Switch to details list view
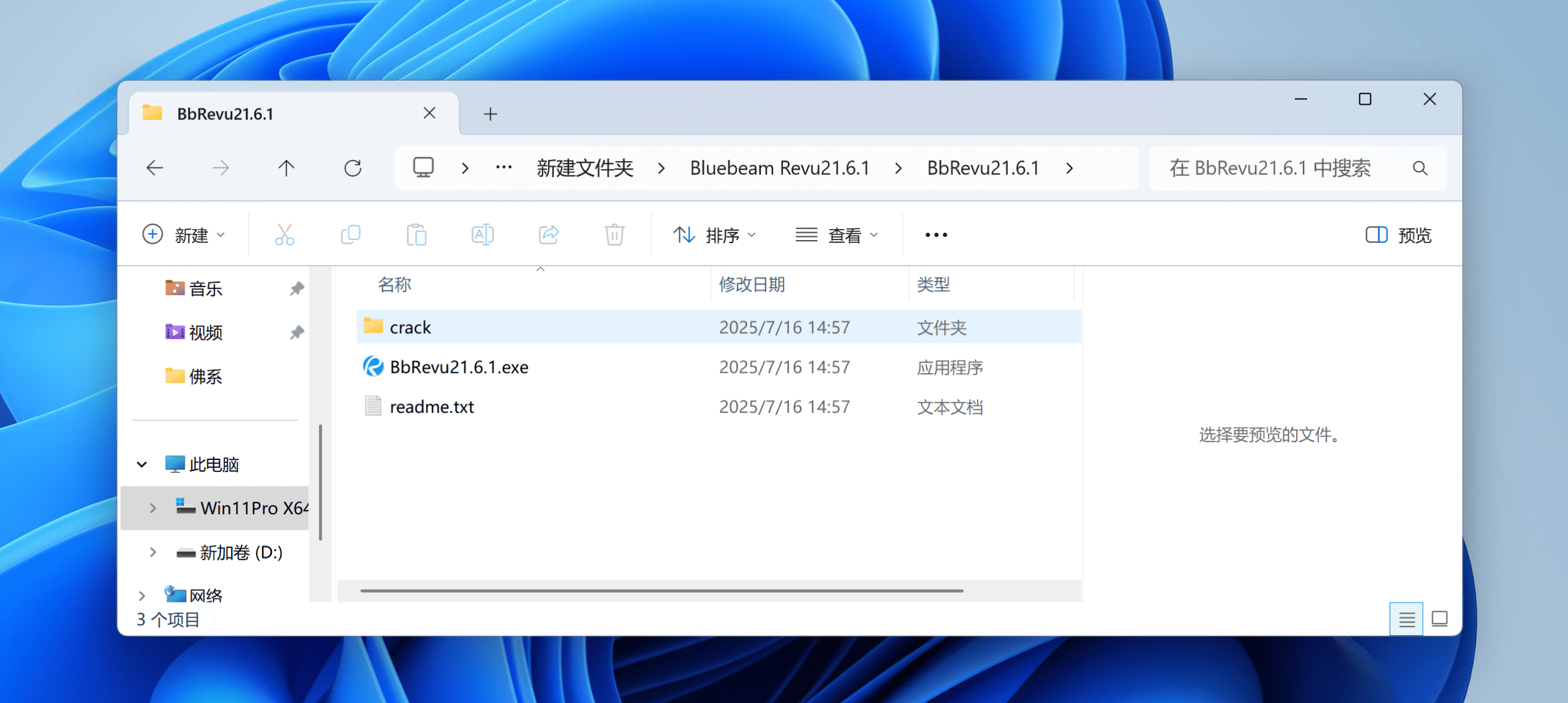This screenshot has height=703, width=1568. tap(1406, 619)
